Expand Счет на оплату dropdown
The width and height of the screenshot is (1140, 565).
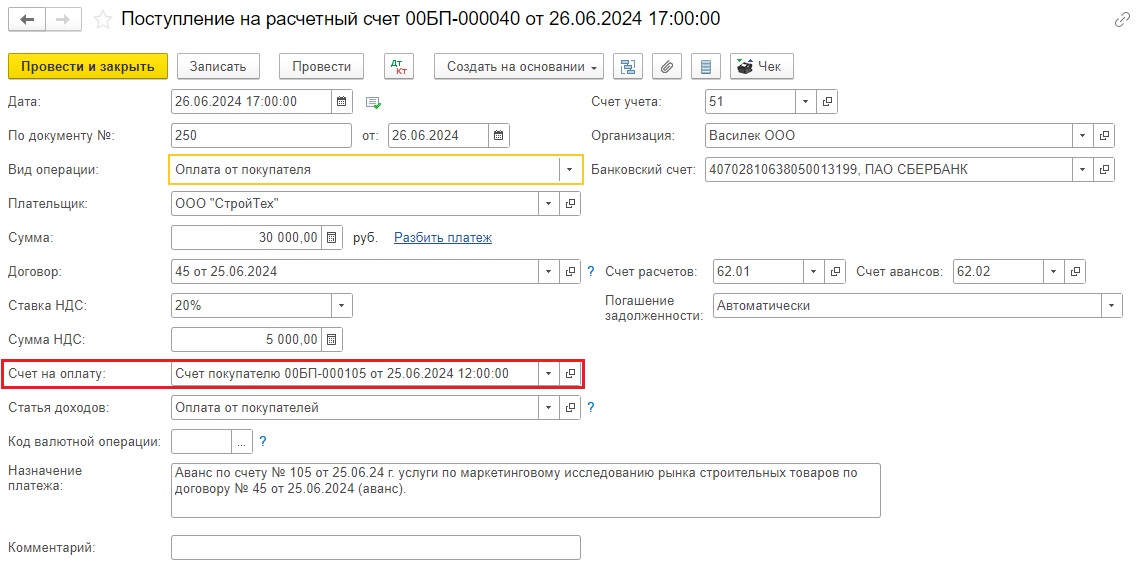pyautogui.click(x=549, y=374)
